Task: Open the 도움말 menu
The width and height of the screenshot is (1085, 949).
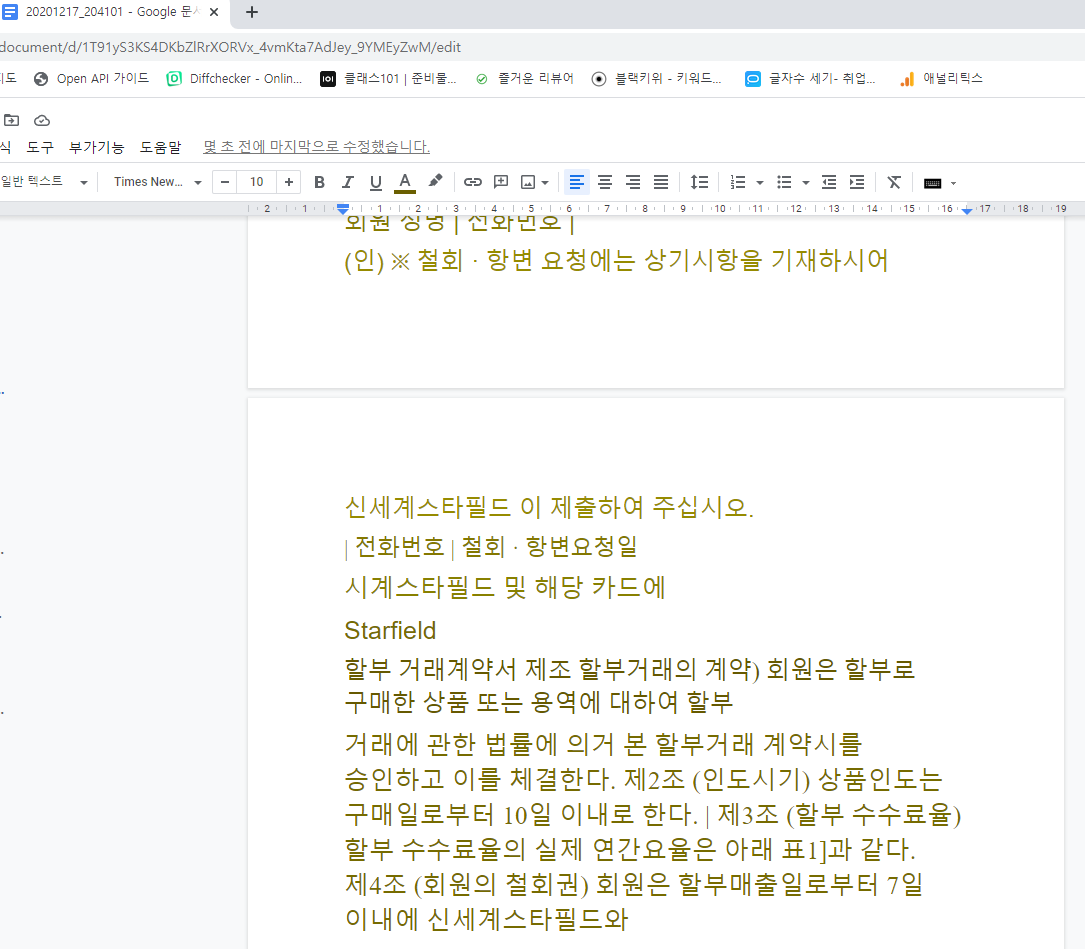Action: [x=161, y=147]
